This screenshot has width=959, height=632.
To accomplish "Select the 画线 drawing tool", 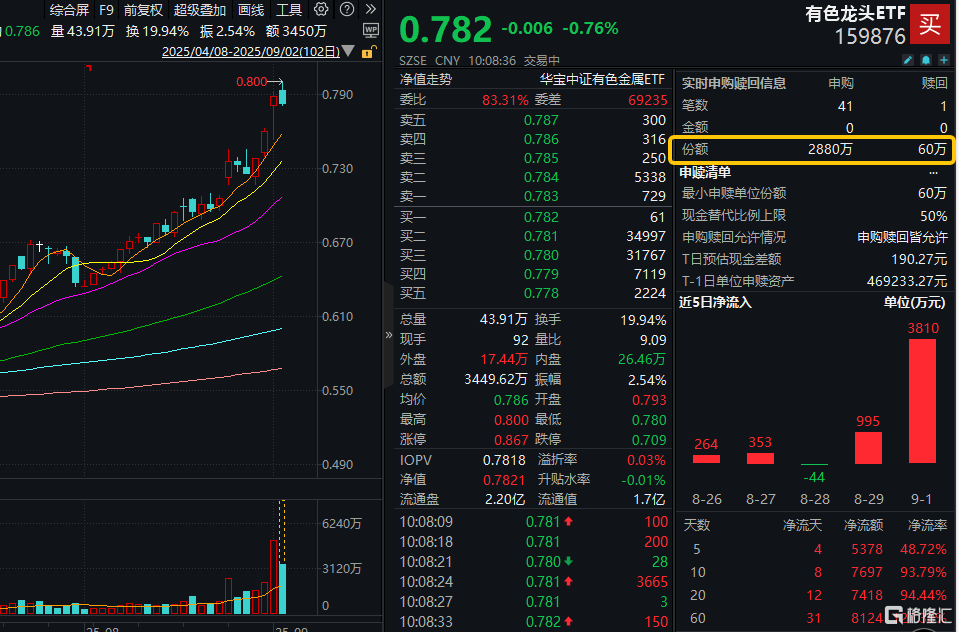I will [251, 10].
